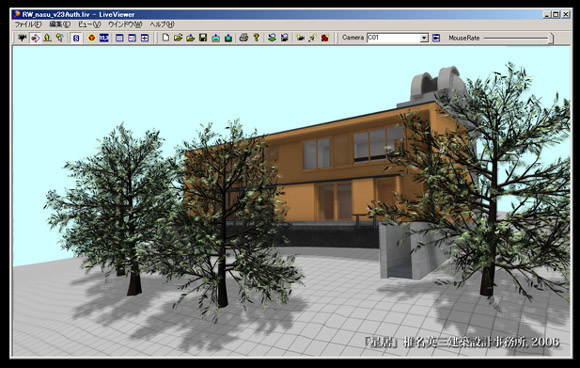Open the ウインドウ menu
This screenshot has height=368, width=580.
125,24
